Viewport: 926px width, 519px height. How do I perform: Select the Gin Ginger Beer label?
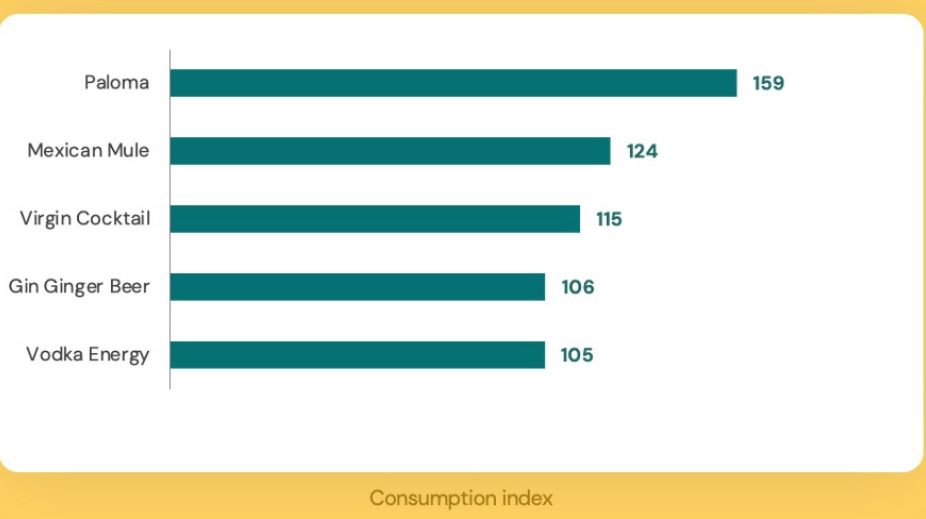tap(79, 287)
